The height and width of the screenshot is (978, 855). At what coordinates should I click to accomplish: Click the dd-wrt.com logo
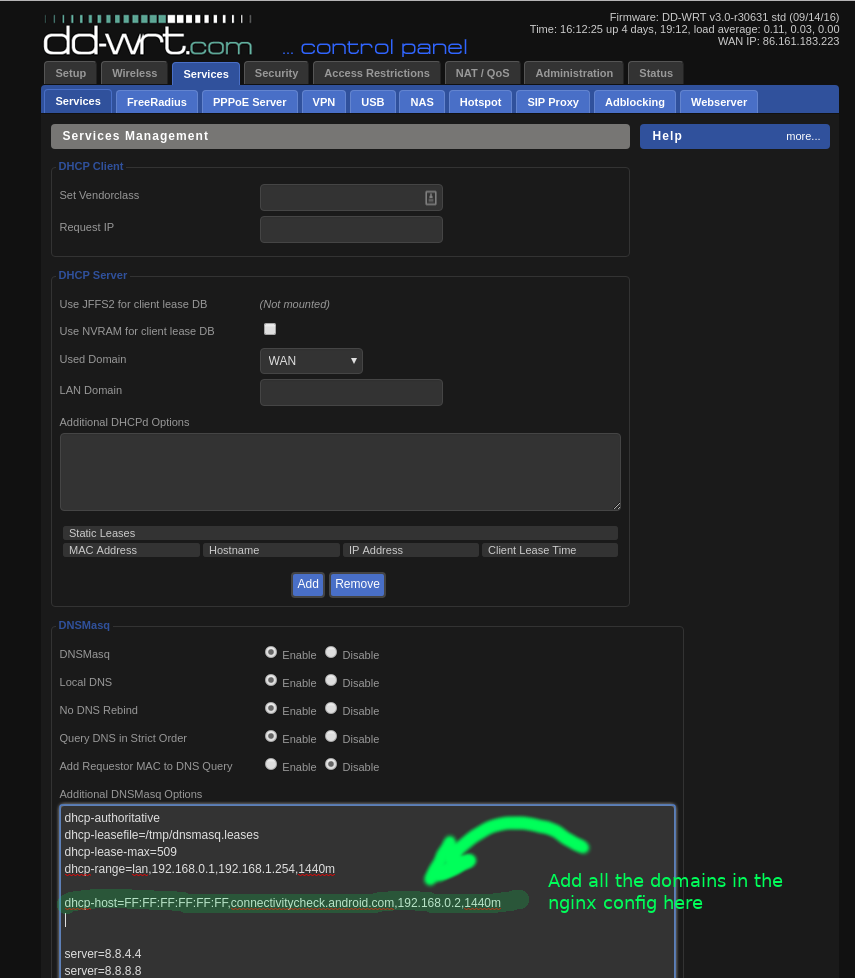(x=148, y=36)
